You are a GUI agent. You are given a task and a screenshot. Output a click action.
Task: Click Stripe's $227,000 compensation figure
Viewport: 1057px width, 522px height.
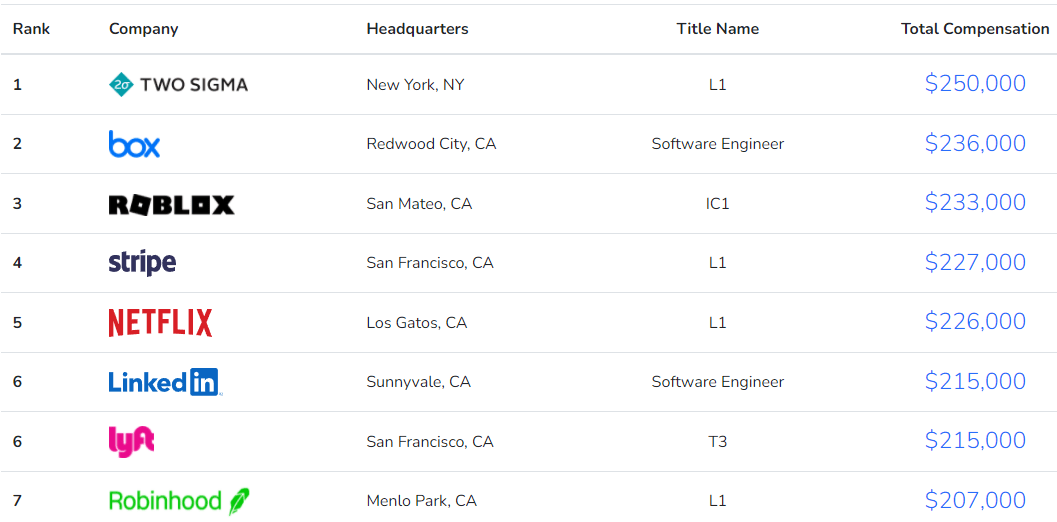click(975, 262)
